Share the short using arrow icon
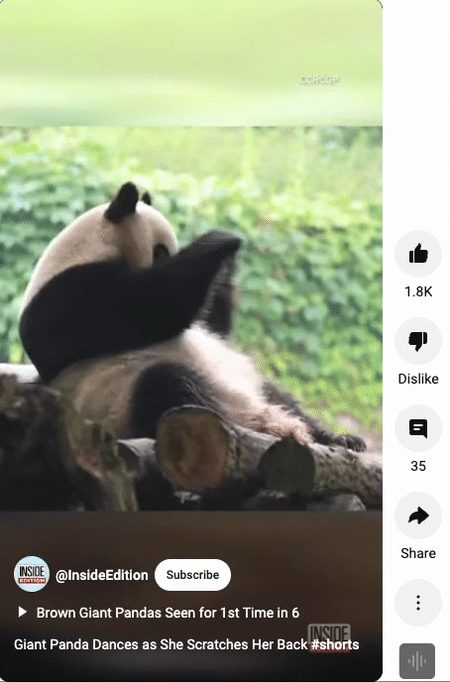The width and height of the screenshot is (450, 682). pos(418,515)
